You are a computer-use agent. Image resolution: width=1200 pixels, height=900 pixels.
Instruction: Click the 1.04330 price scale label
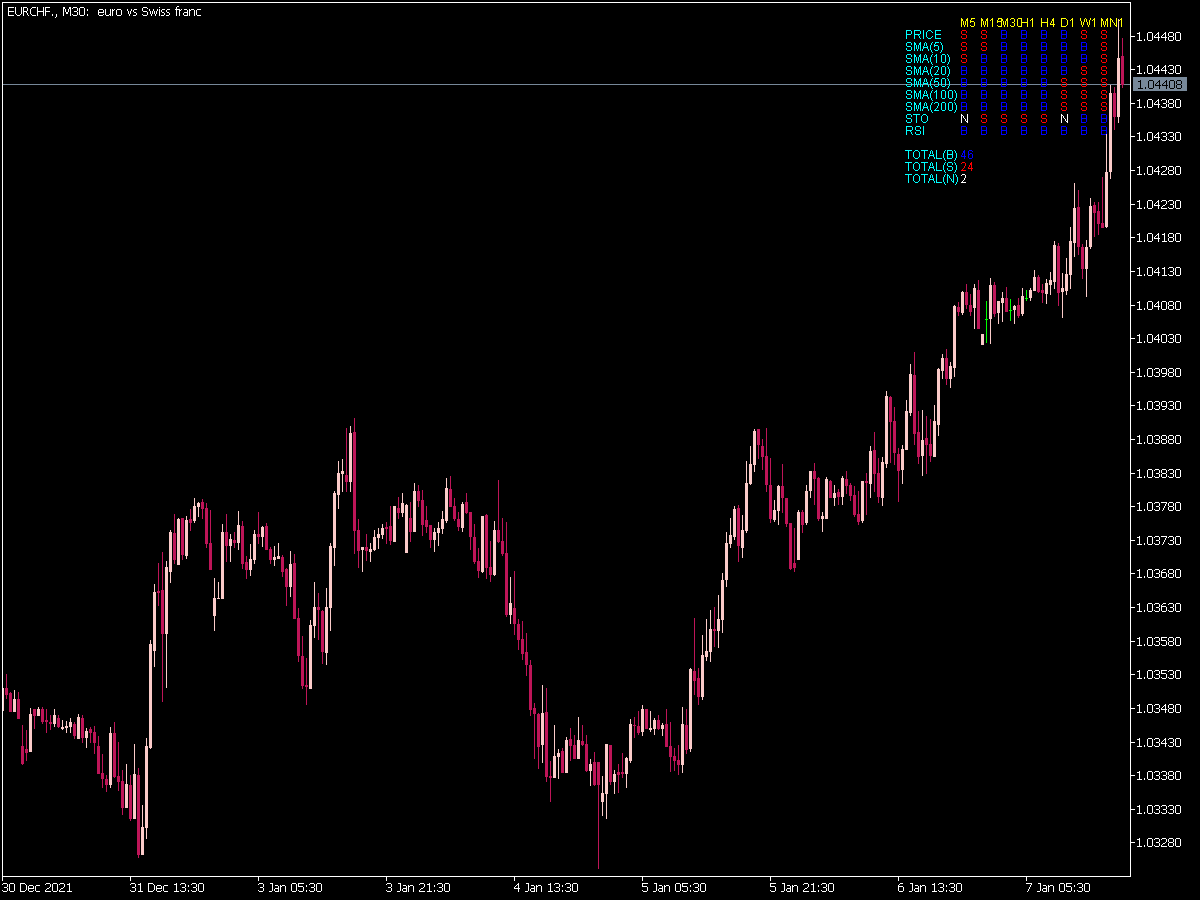coord(1157,137)
